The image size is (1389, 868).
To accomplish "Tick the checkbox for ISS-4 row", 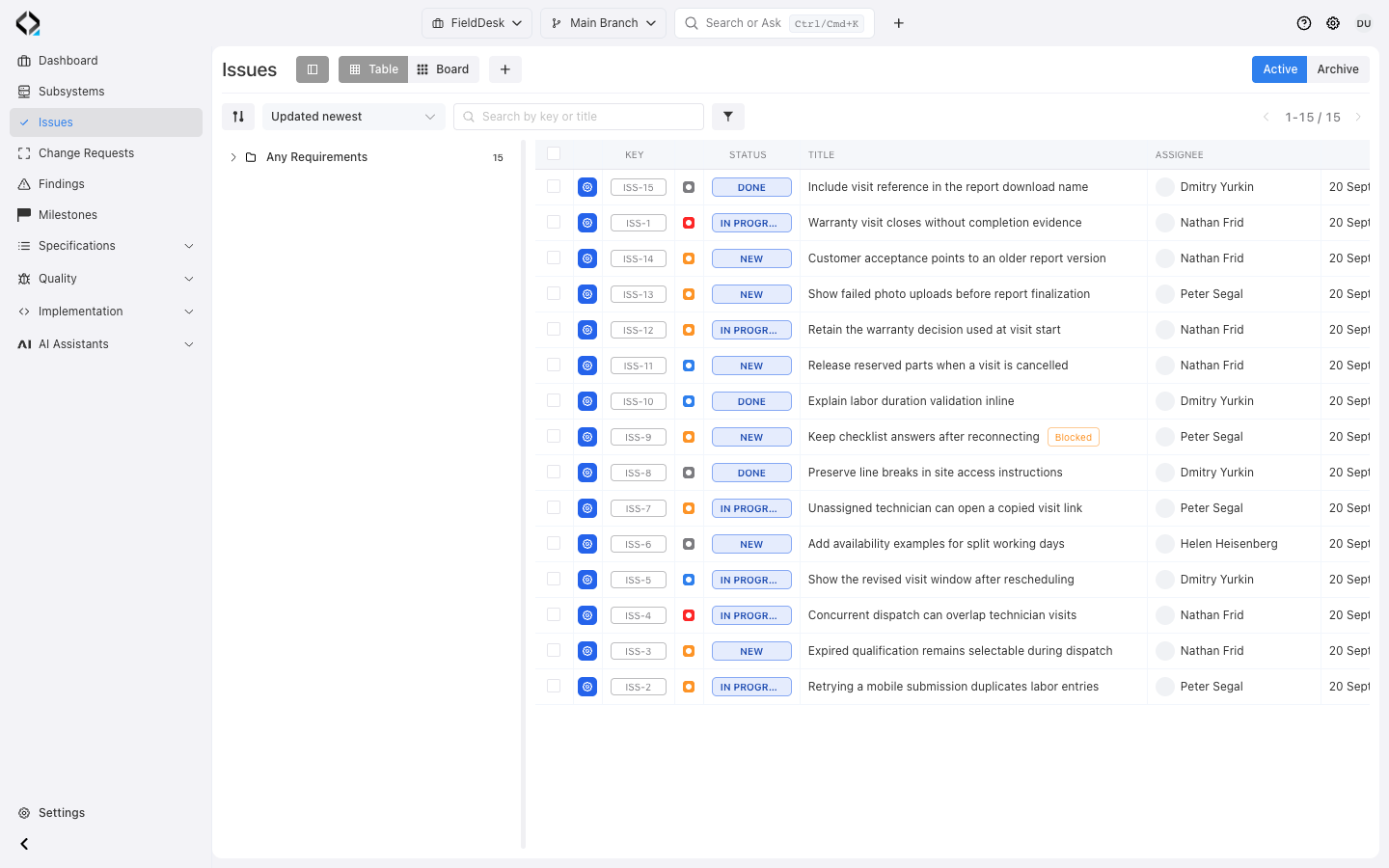I will point(554,614).
